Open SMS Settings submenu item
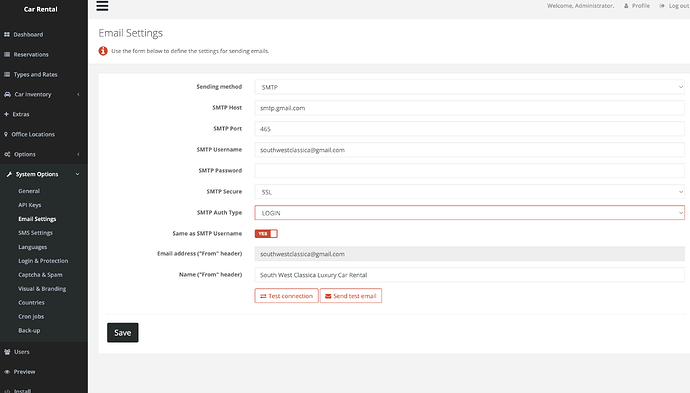The height and width of the screenshot is (393, 690). pos(35,233)
